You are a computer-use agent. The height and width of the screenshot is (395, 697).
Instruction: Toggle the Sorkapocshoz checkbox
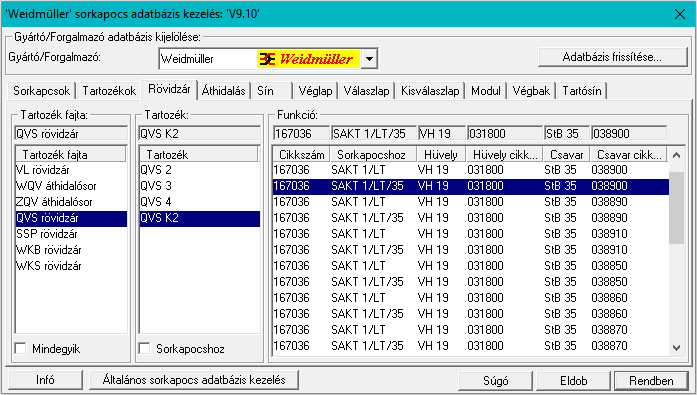144,348
